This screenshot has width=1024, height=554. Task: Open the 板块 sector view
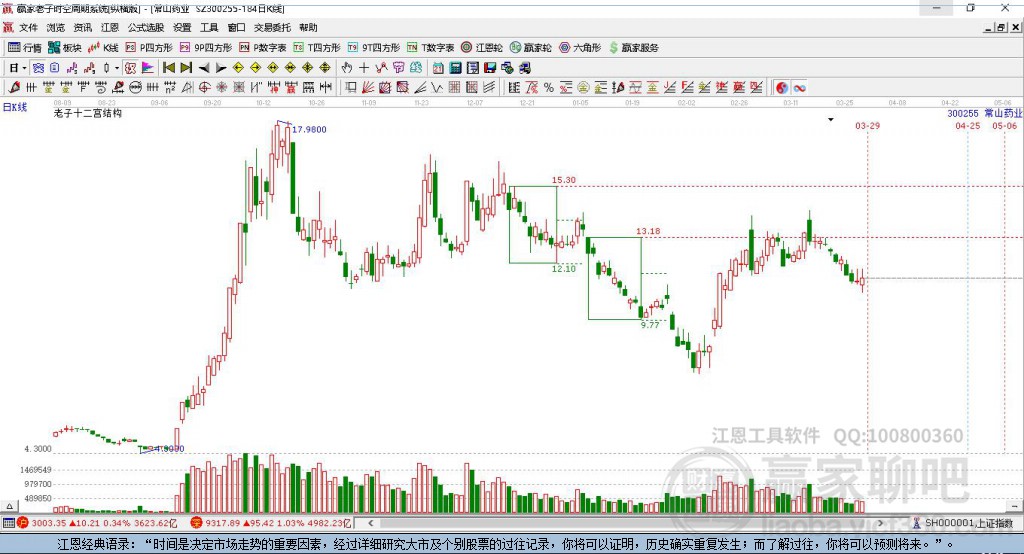tap(64, 48)
